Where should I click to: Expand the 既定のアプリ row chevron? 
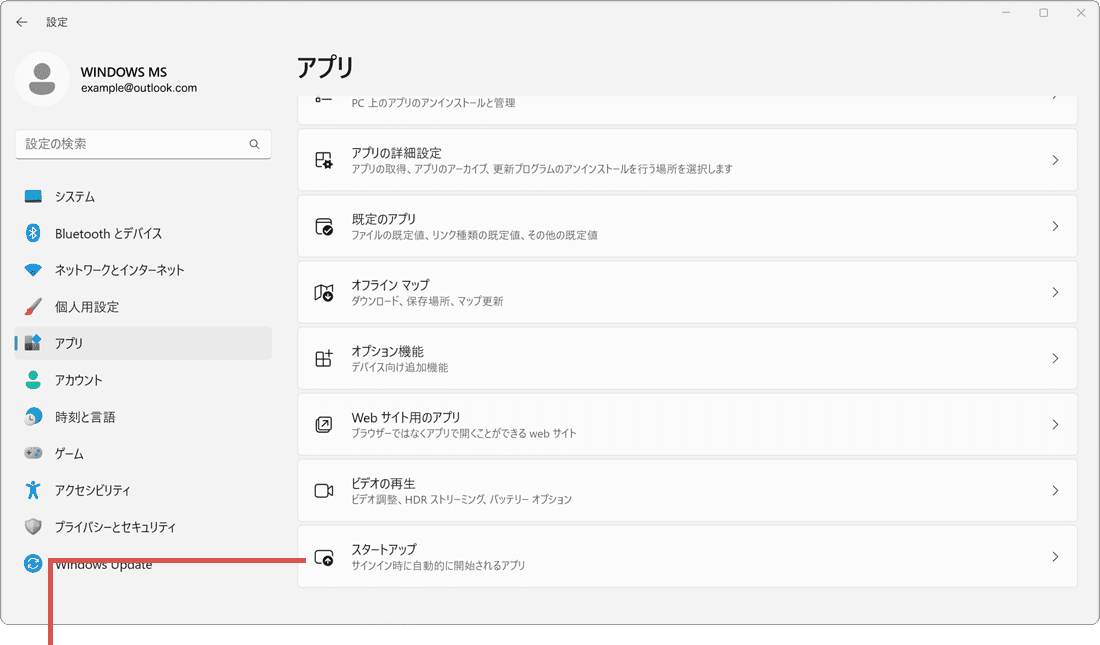pos(1055,226)
